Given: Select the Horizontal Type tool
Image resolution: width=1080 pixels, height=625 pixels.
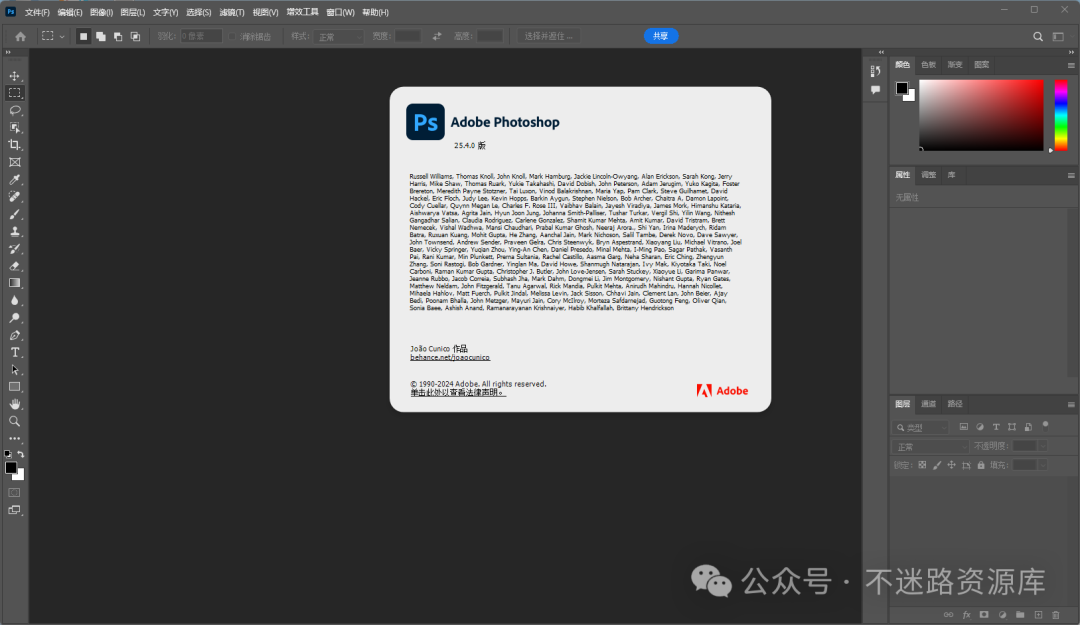Looking at the screenshot, I should click(14, 352).
